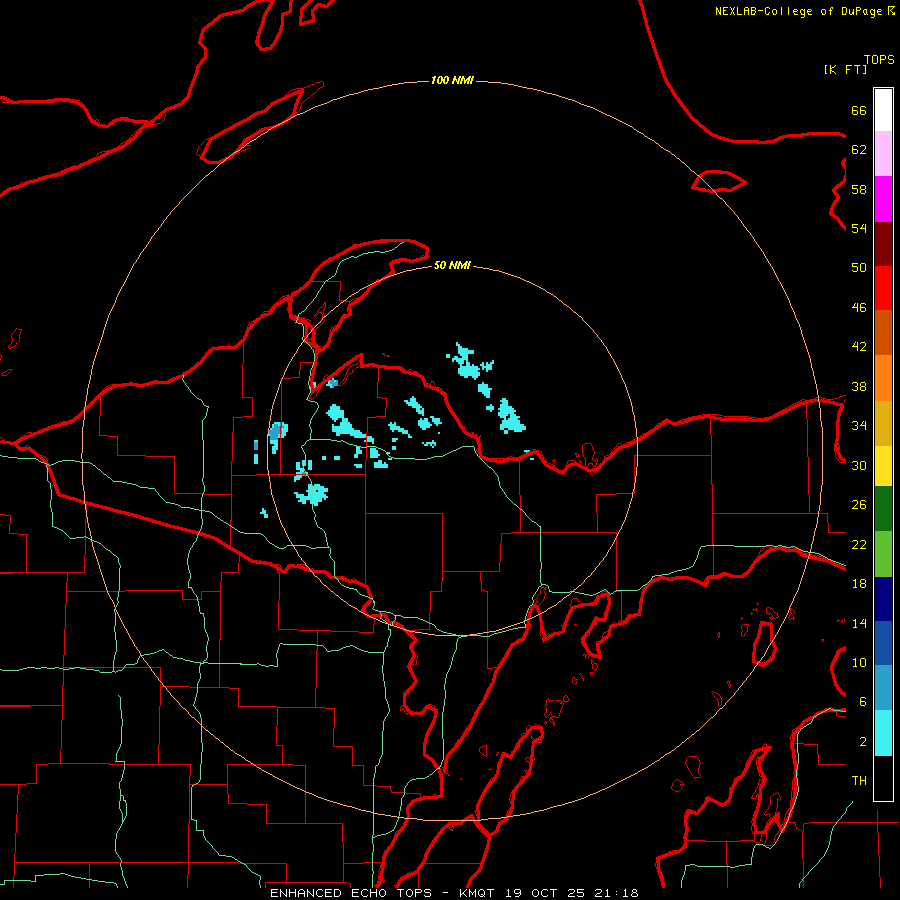Screen dimensions: 900x900
Task: Click the medium blue legend swatch above label 10
Action: [883, 643]
